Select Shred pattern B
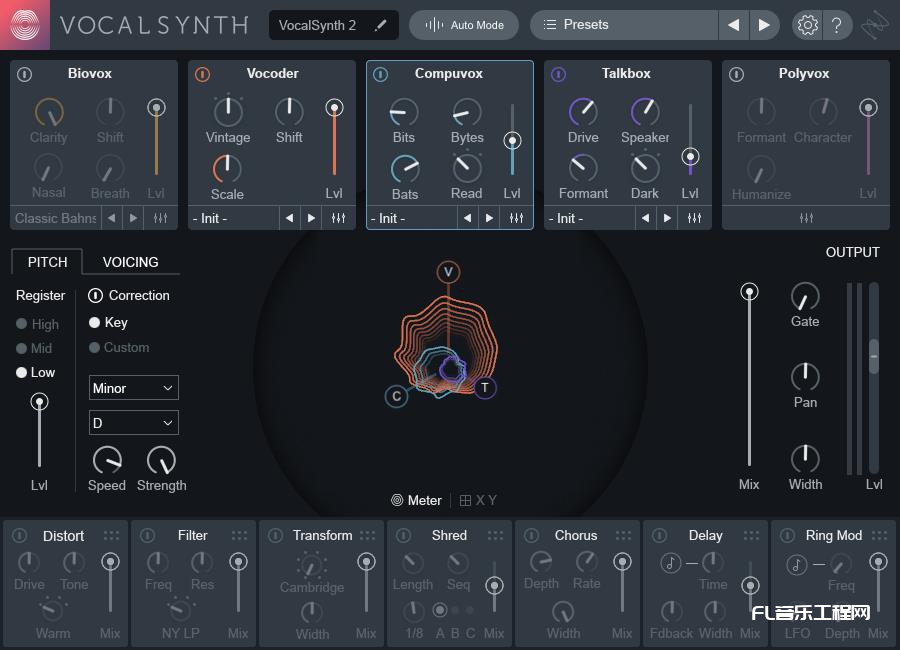Image resolution: width=900 pixels, height=650 pixels. pyautogui.click(x=453, y=609)
